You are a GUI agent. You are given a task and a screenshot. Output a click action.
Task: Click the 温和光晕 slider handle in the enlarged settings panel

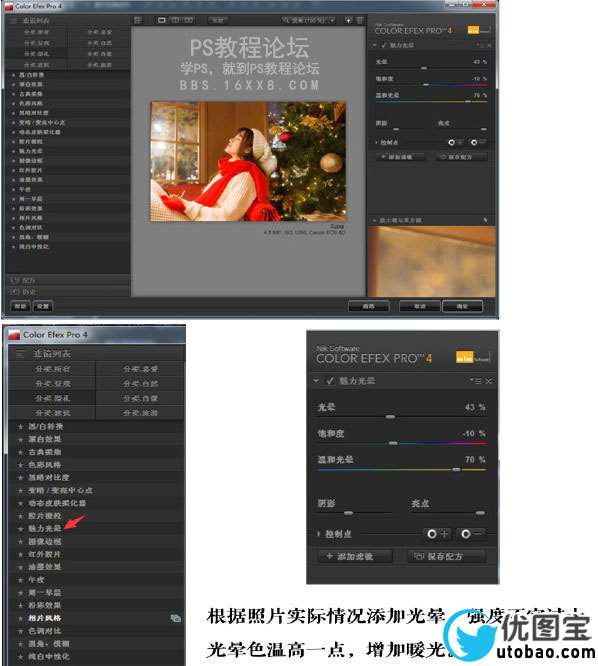coord(456,469)
